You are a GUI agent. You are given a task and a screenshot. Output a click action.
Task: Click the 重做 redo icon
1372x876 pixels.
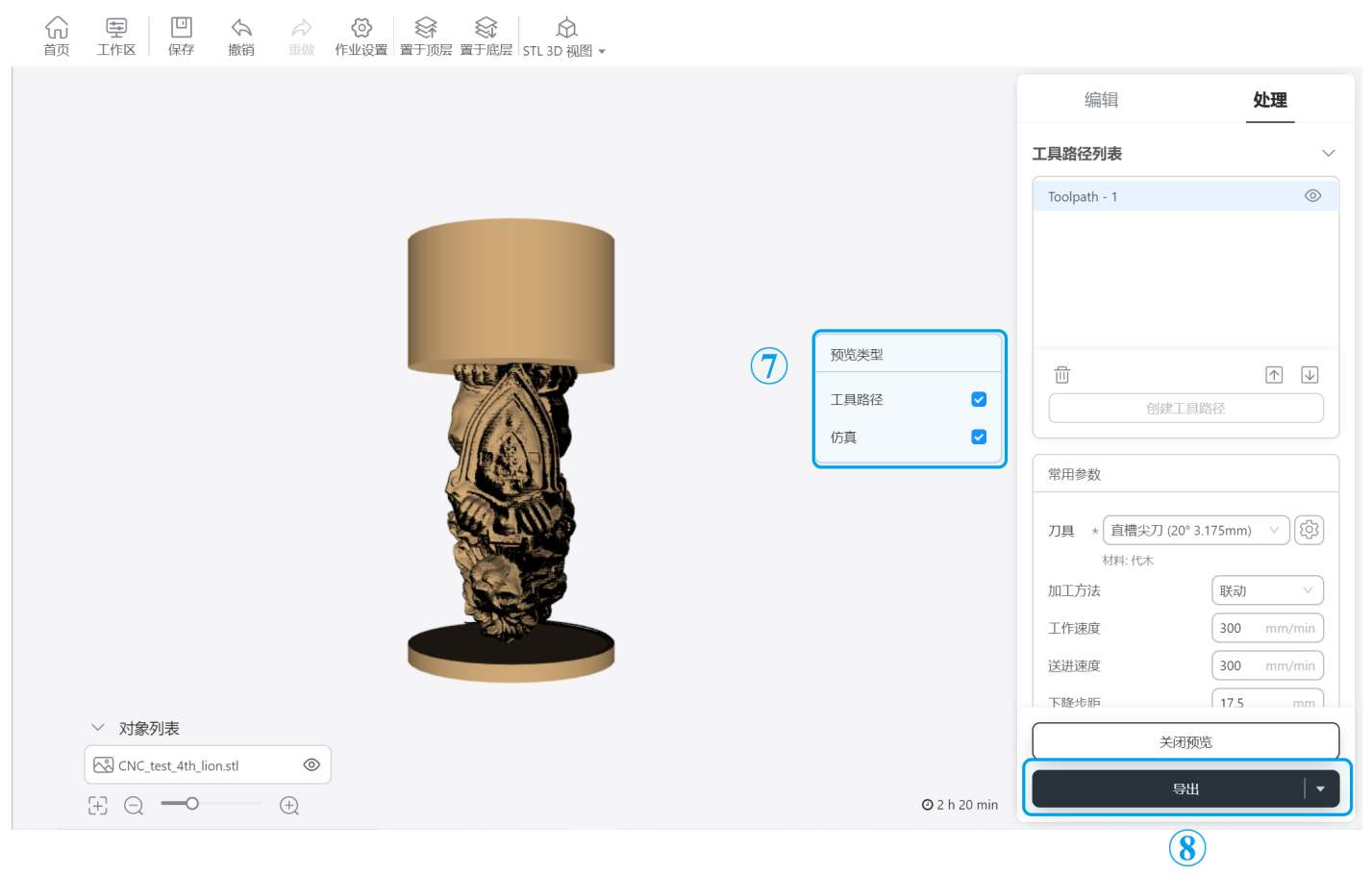(302, 36)
